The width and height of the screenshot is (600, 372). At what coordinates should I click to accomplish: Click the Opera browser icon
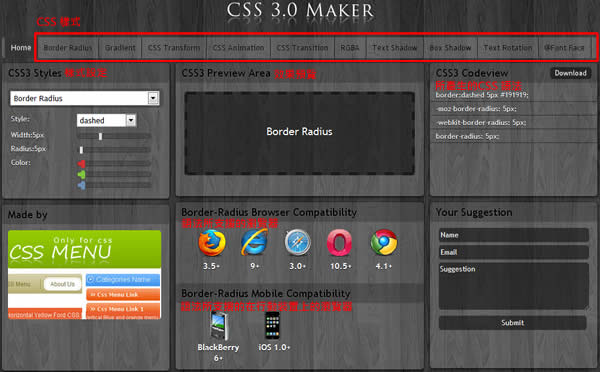coord(339,243)
